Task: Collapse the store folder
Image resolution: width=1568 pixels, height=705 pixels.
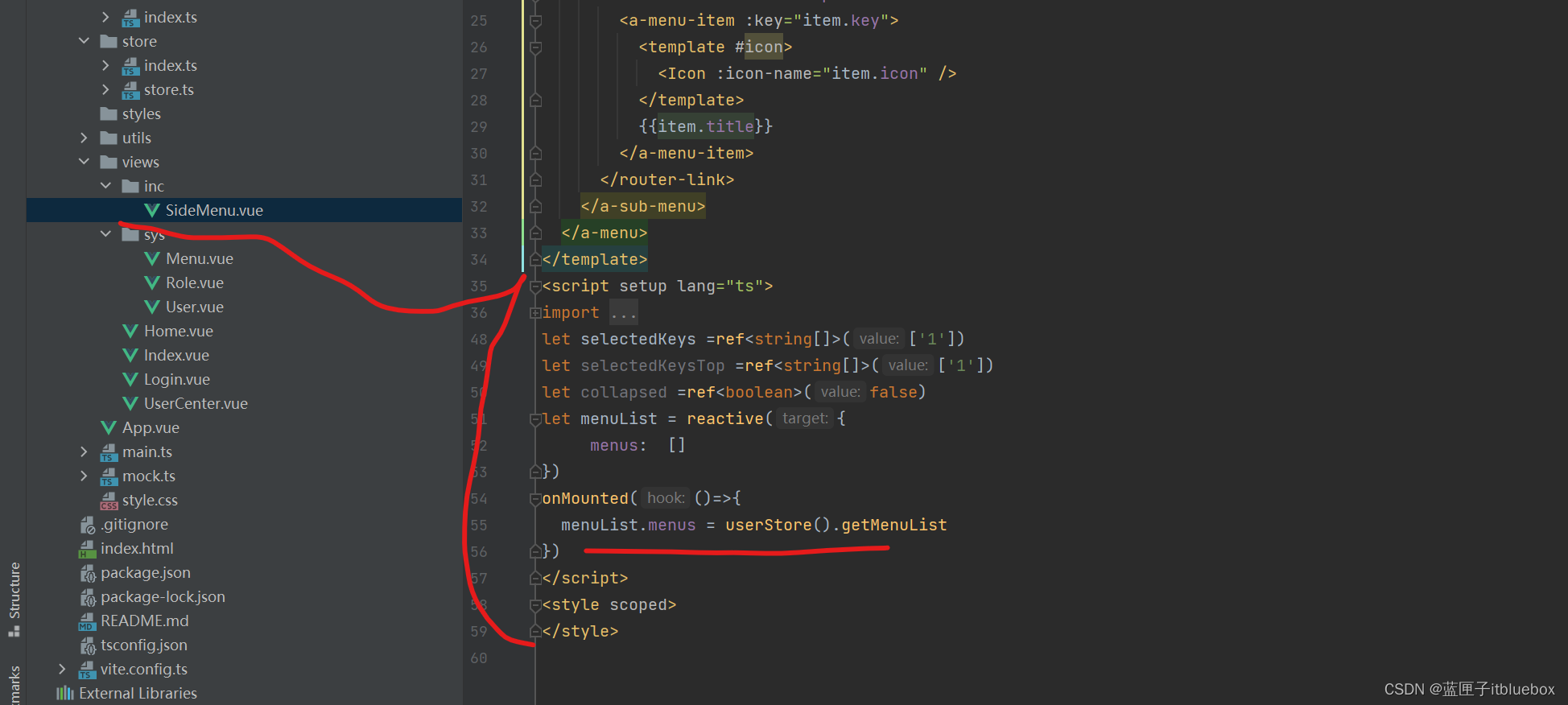Action: point(84,41)
